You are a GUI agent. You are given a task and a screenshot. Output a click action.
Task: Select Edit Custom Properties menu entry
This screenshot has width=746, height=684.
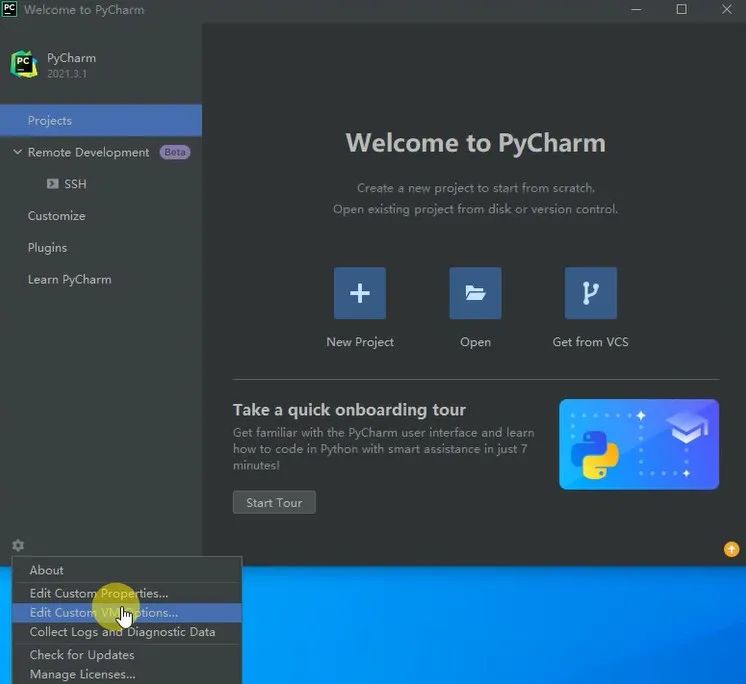pyautogui.click(x=99, y=593)
